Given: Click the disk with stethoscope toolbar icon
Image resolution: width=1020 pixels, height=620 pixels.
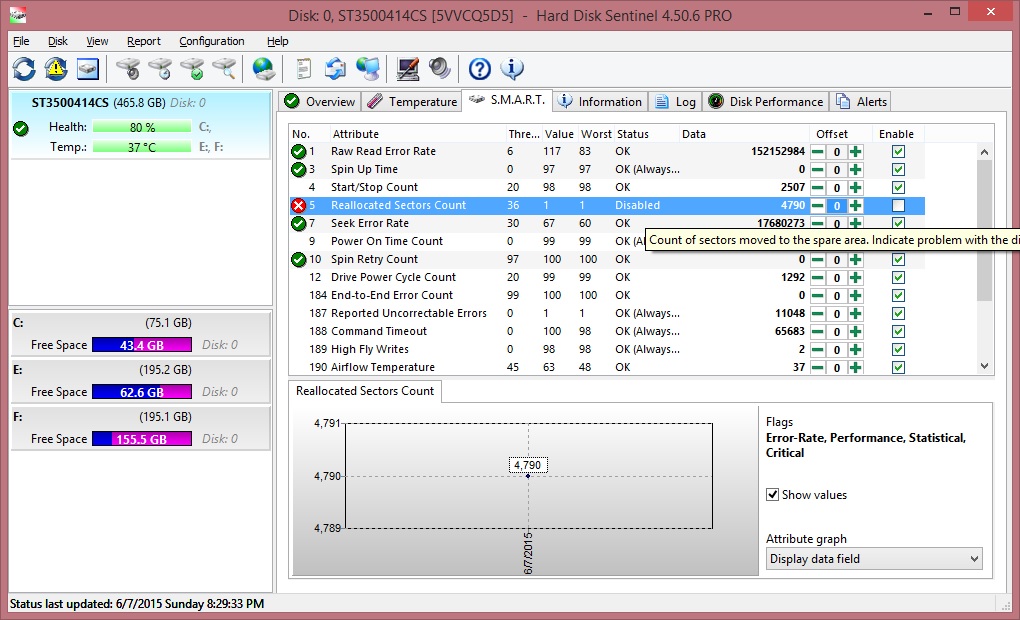Looking at the screenshot, I should point(128,68).
